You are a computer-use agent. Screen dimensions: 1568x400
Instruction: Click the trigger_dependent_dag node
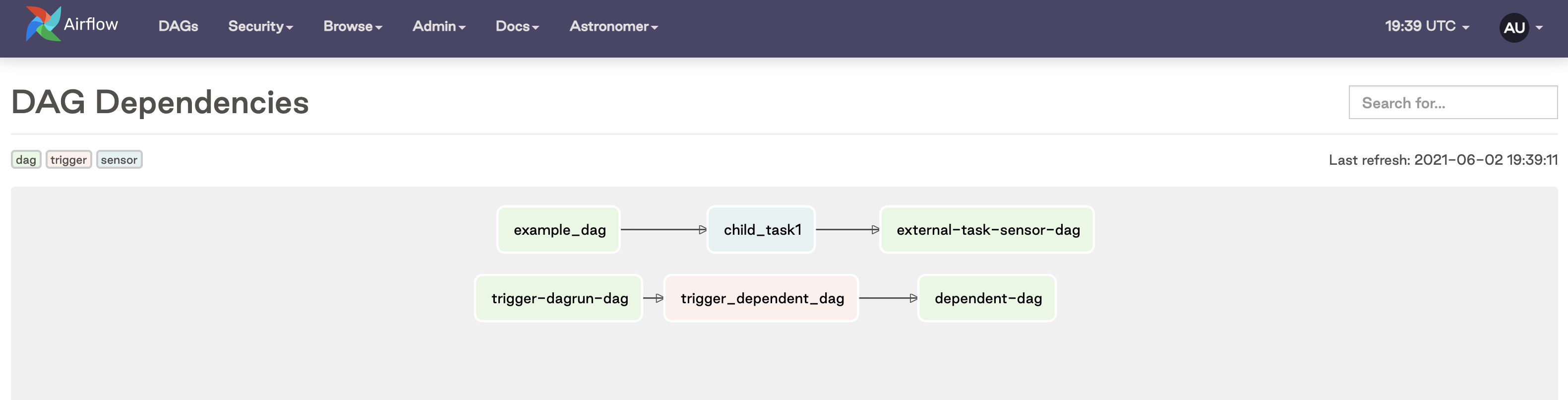click(x=761, y=298)
